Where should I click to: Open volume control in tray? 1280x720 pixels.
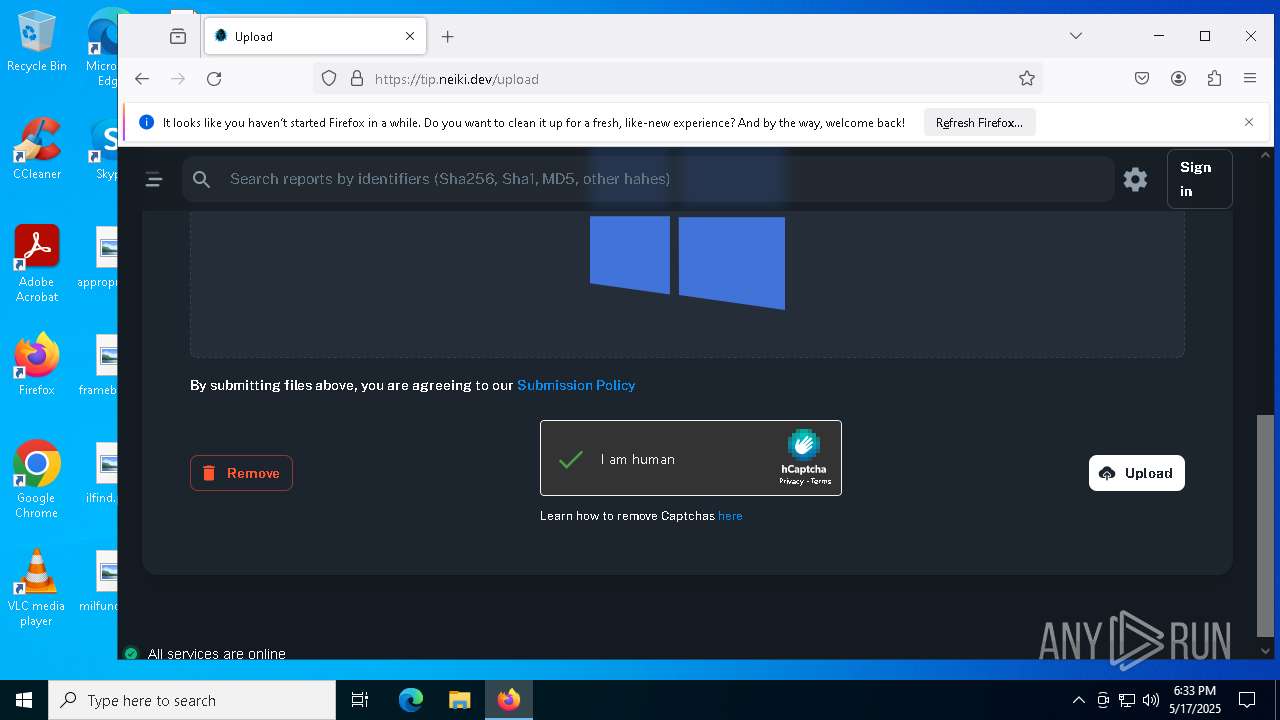pos(1151,700)
